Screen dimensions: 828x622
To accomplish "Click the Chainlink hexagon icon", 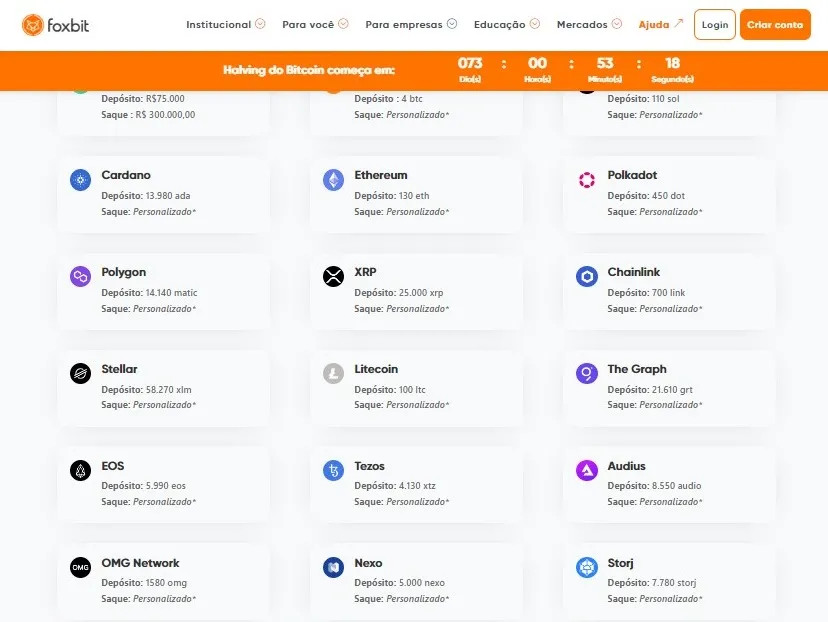I will pyautogui.click(x=587, y=277).
